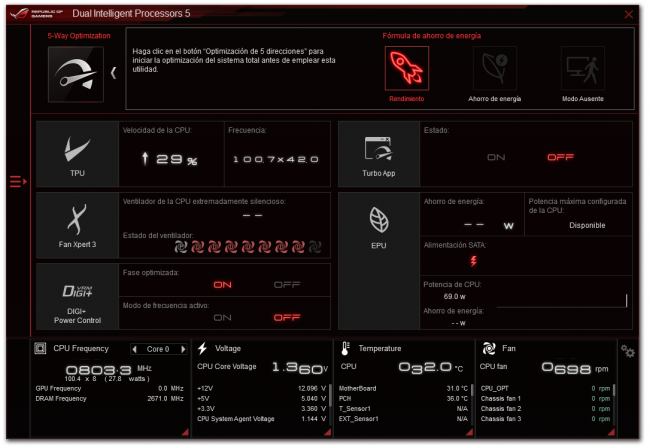This screenshot has width=650, height=448.
Task: Open the Turbo App module
Action: click(378, 154)
